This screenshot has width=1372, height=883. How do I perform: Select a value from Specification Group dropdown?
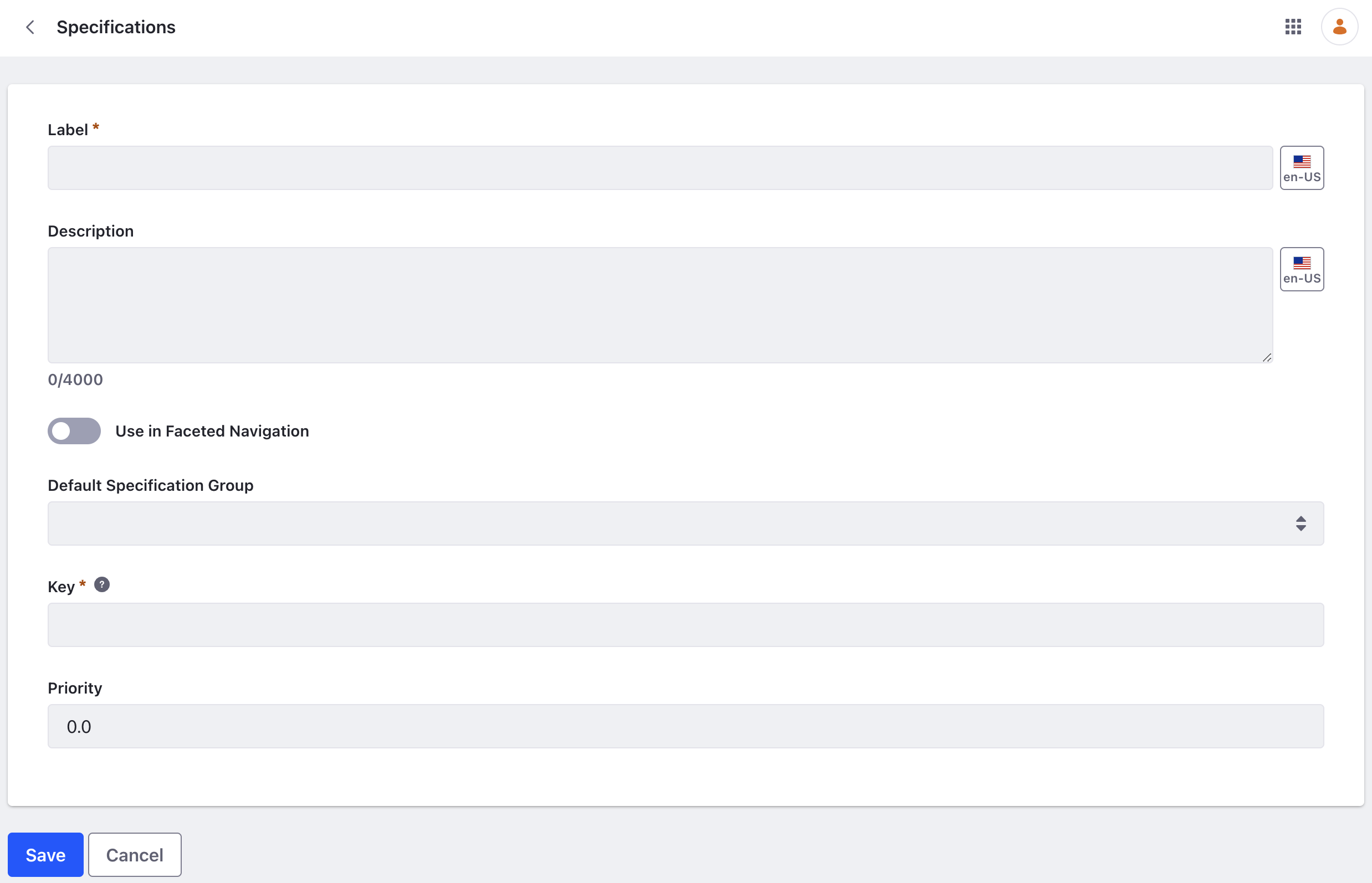(x=686, y=523)
